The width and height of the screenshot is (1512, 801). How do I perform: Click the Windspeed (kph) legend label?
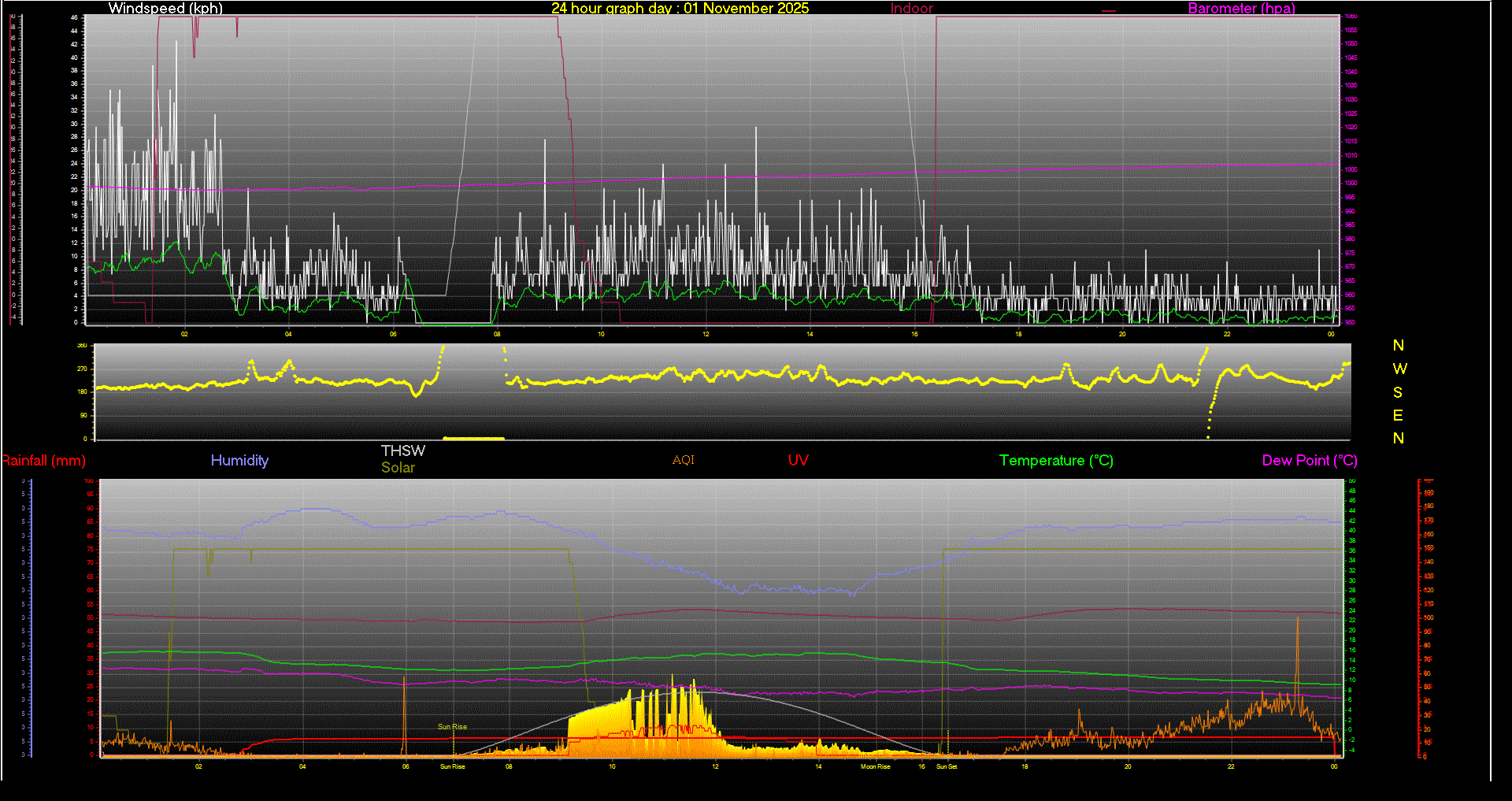coord(165,9)
